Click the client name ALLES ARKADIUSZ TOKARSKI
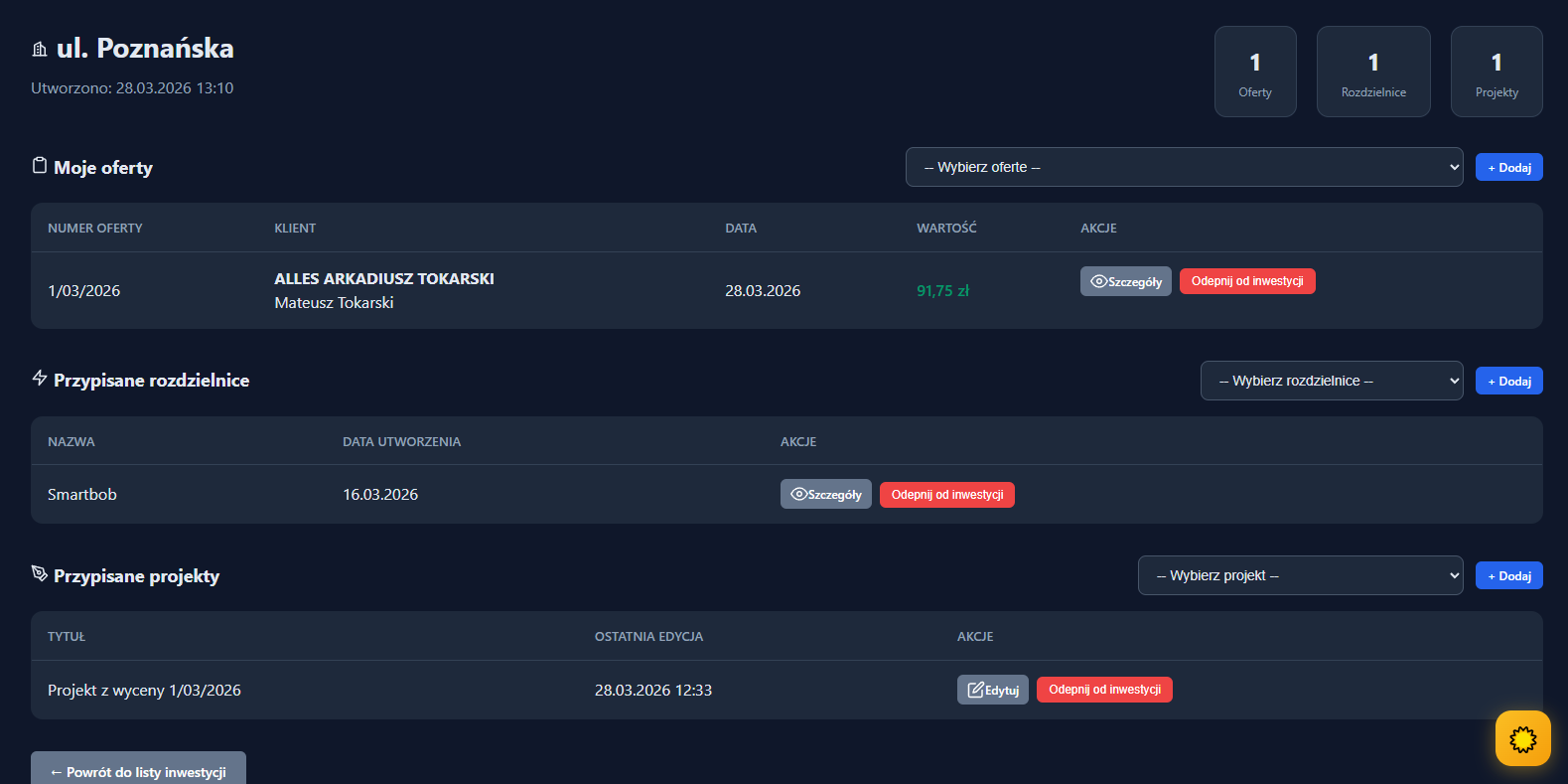The height and width of the screenshot is (784, 1568). [383, 279]
